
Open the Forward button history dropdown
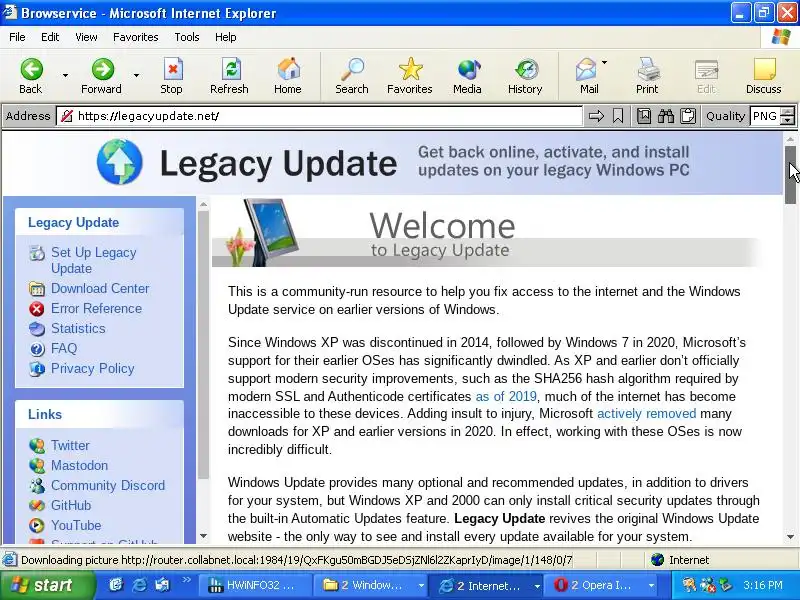136,76
